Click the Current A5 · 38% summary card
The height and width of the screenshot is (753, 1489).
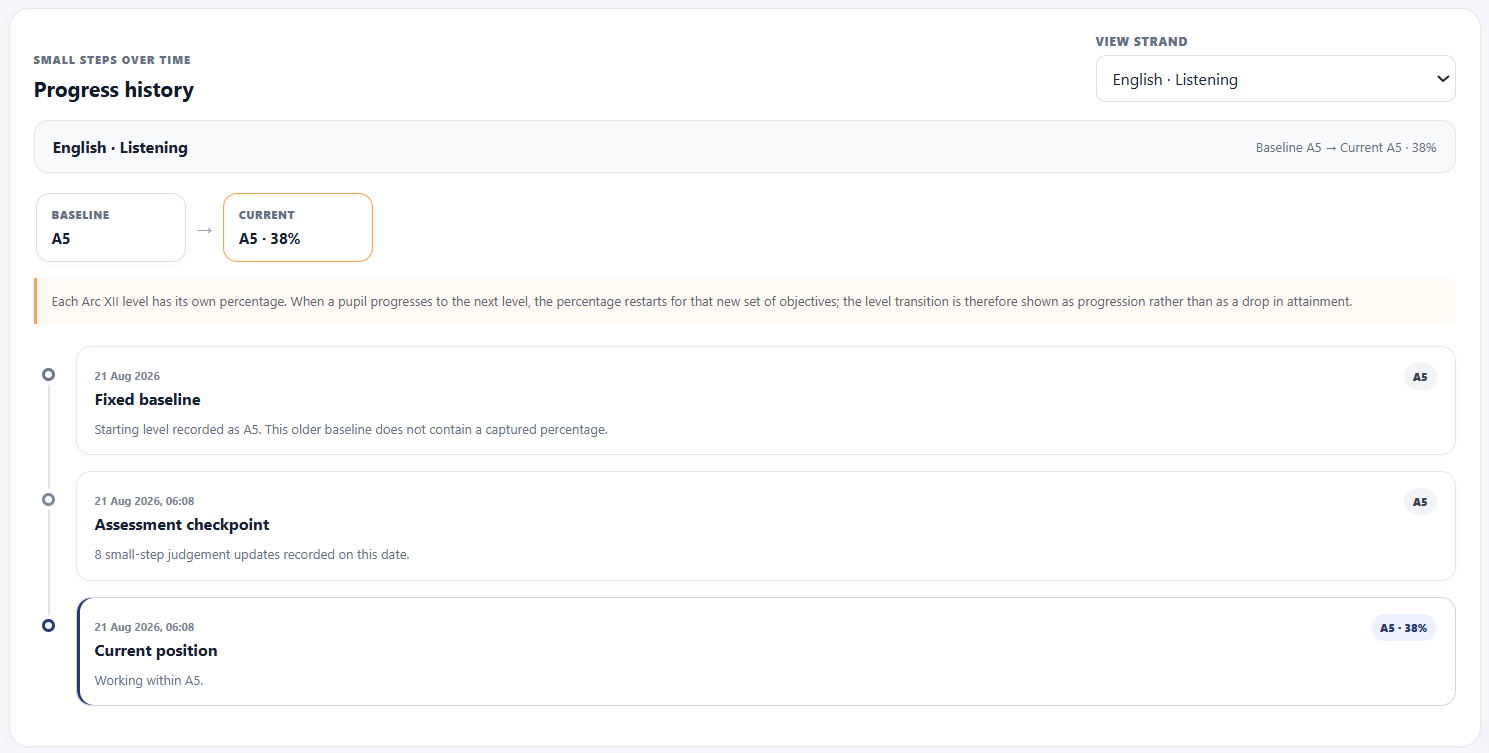(x=298, y=228)
